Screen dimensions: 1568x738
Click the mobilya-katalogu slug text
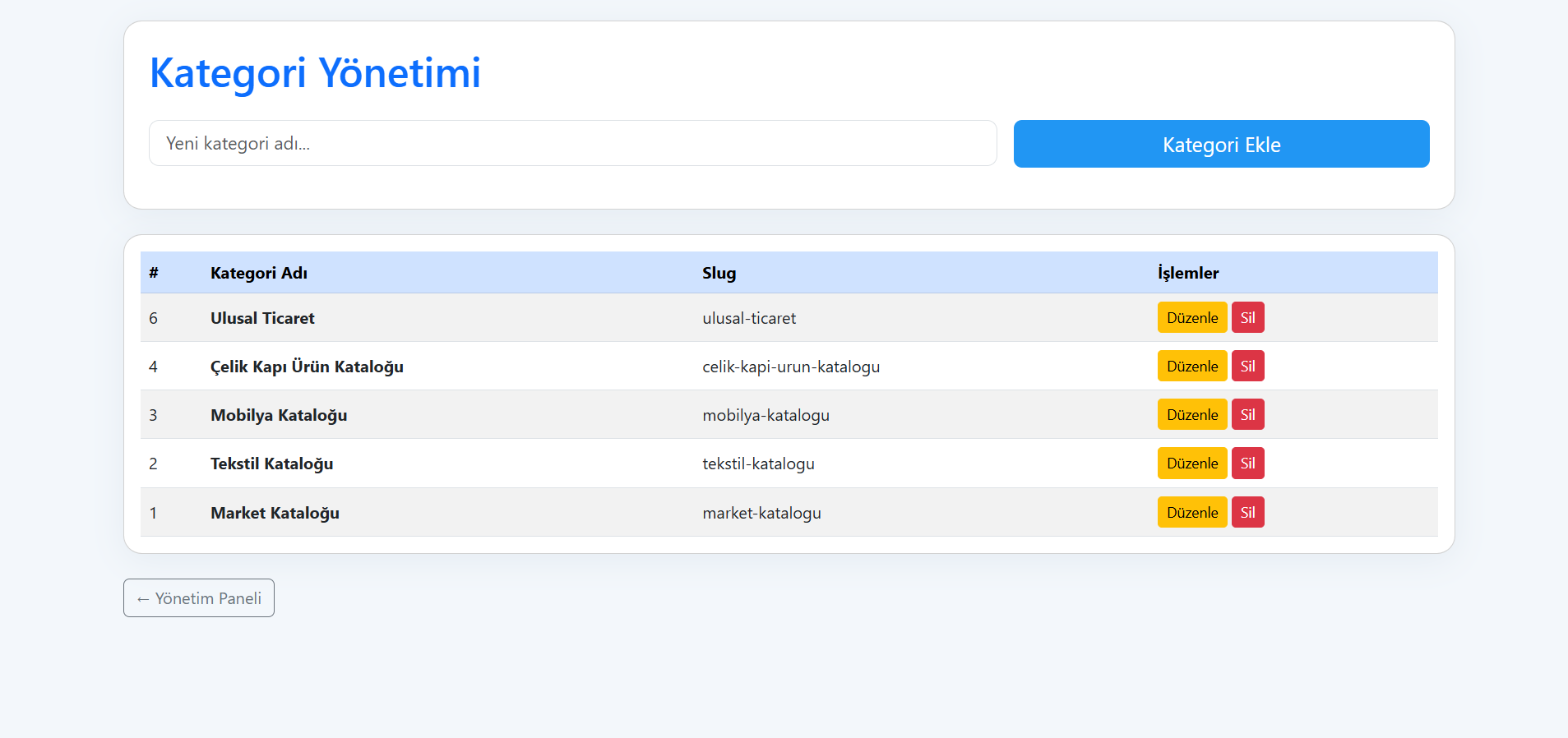(765, 415)
